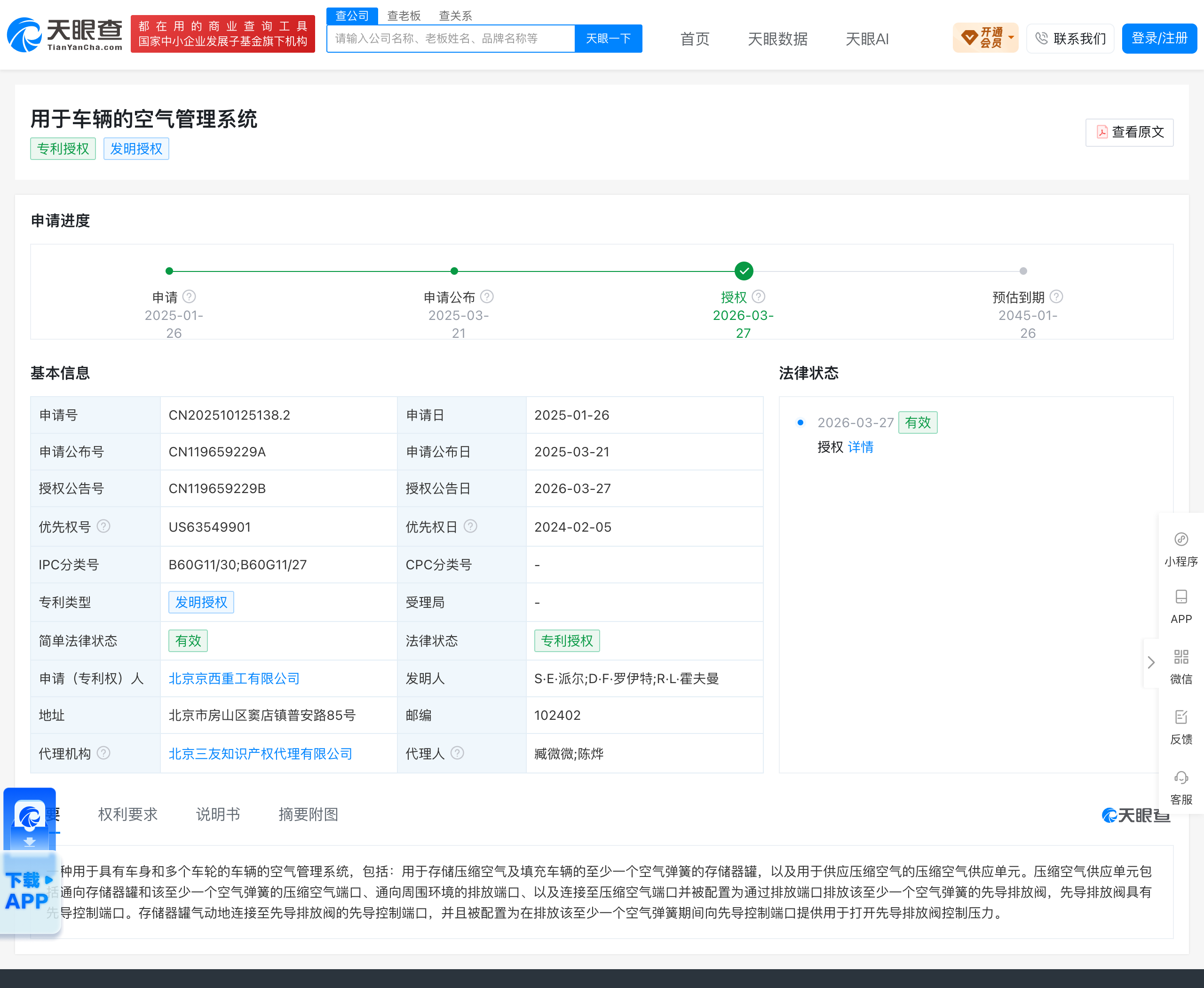Click the 天眼一下 search button

pyautogui.click(x=608, y=38)
